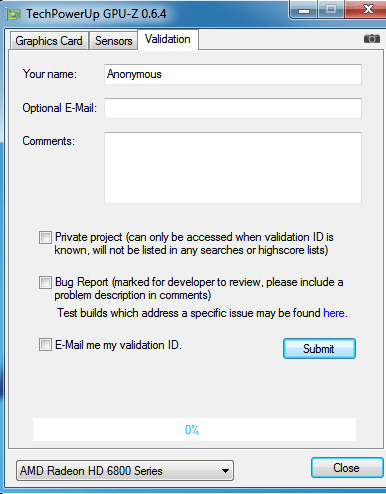Tick the Bug Report checkbox

(45, 282)
